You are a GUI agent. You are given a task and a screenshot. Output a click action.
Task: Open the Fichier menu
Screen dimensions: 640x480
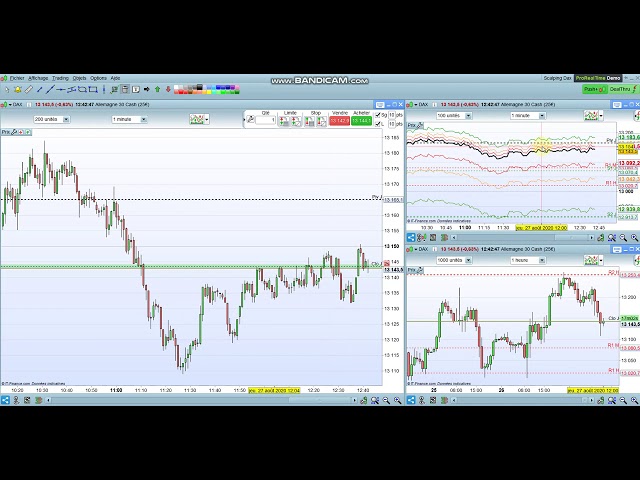(17, 78)
